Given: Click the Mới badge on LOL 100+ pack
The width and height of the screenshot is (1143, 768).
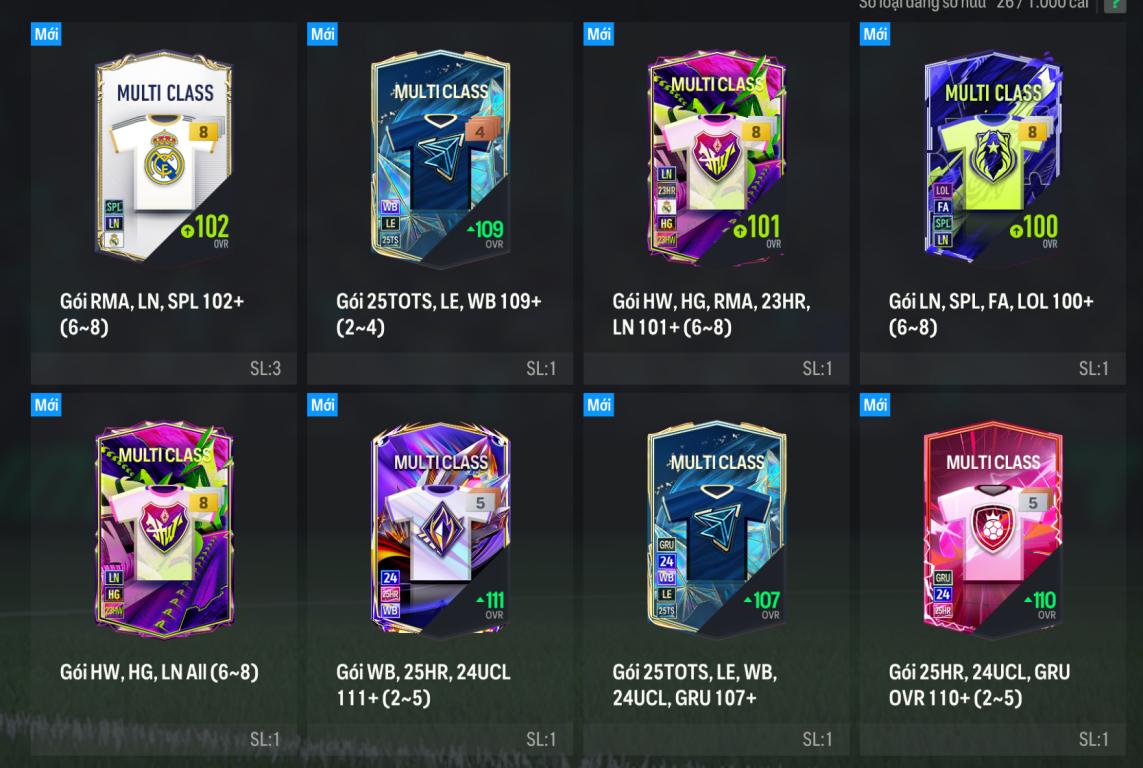Looking at the screenshot, I should 875,34.
